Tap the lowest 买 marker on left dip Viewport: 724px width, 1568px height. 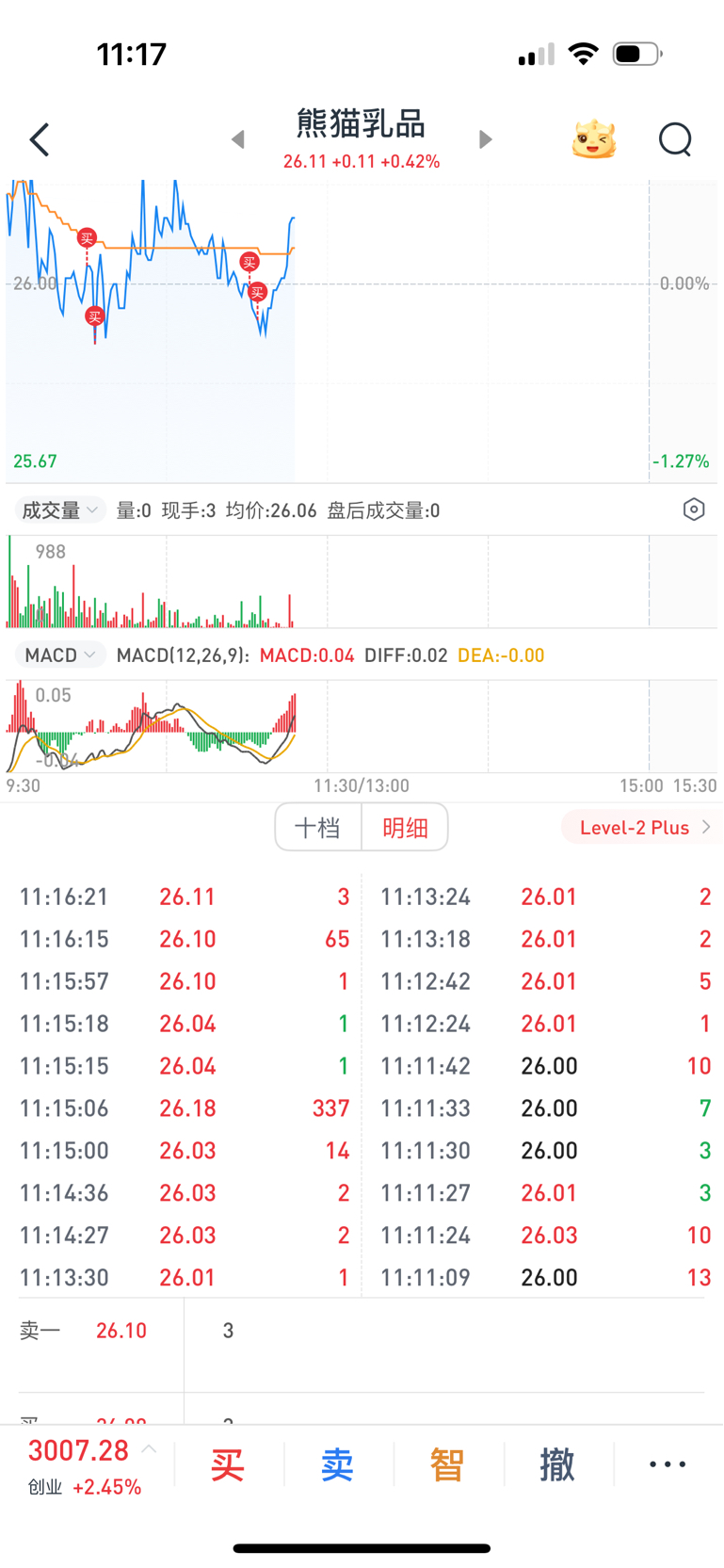[94, 316]
